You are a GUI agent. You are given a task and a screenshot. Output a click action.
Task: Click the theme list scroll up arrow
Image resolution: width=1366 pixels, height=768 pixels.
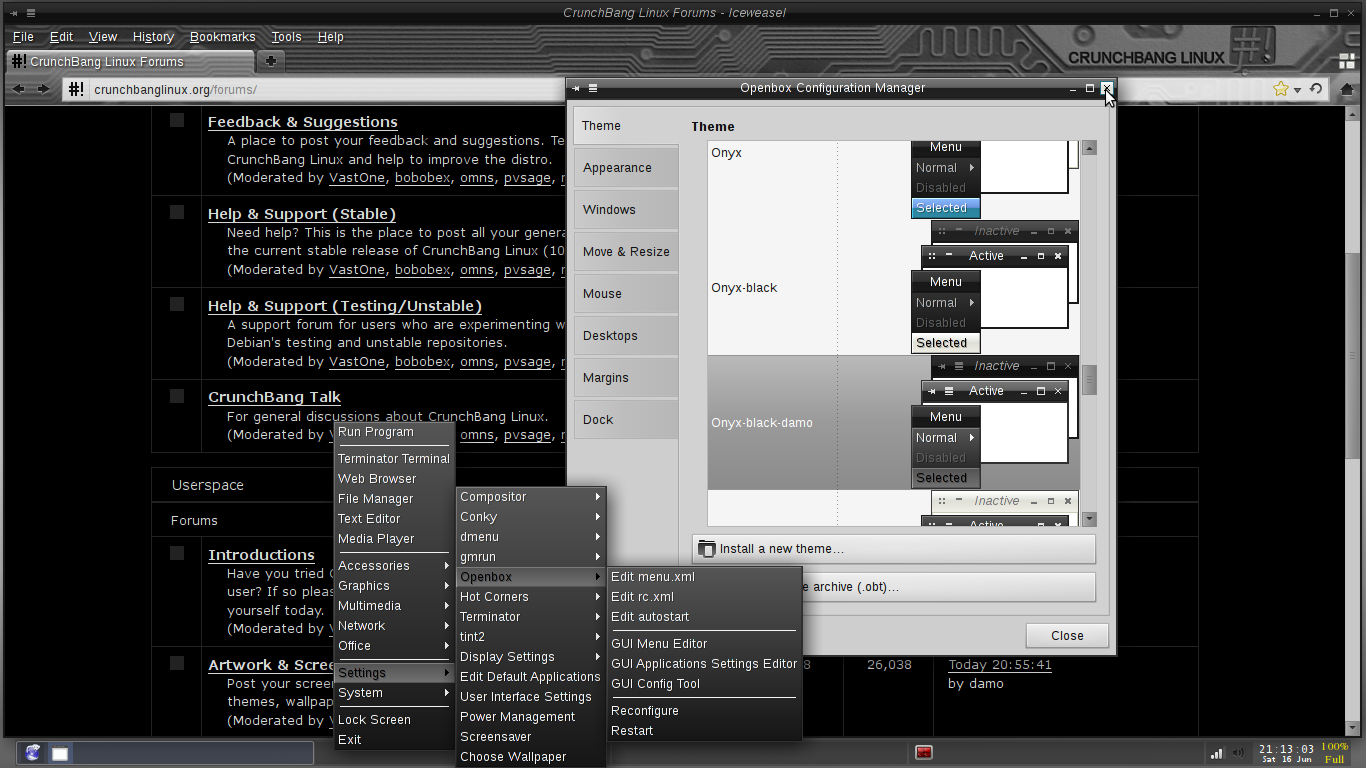1090,148
